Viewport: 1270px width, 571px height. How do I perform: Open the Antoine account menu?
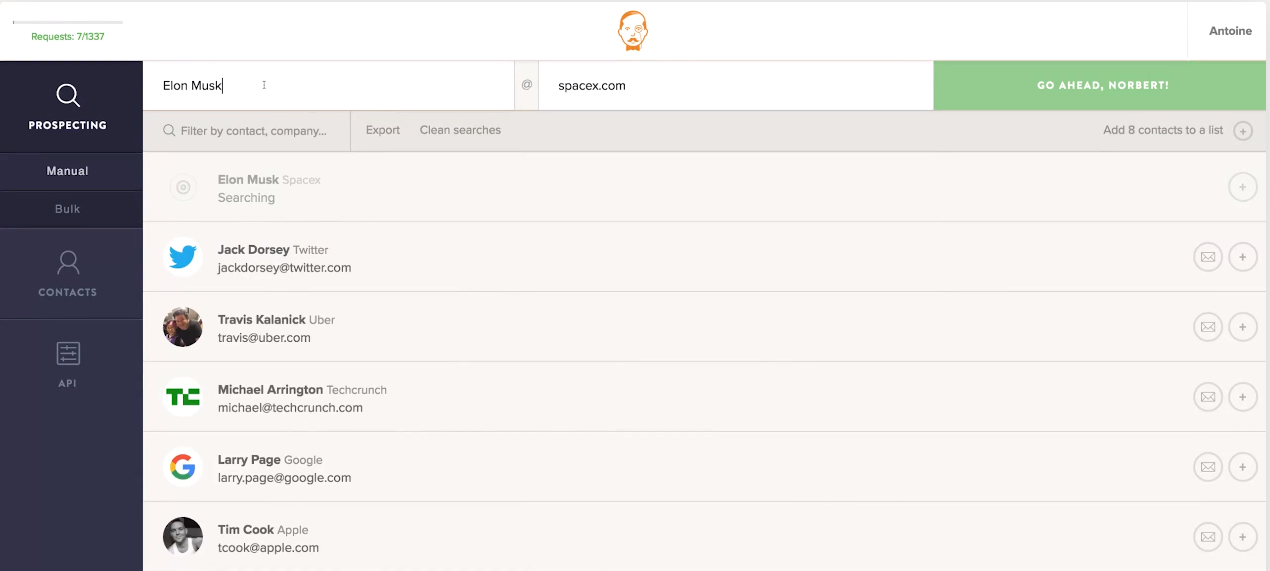click(1230, 31)
